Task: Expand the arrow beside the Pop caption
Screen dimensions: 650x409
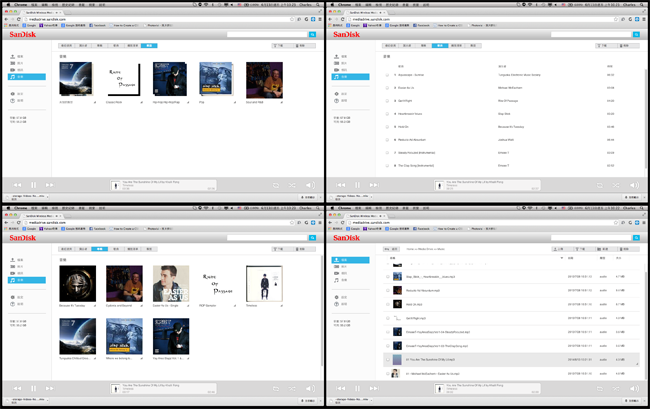Action: click(x=235, y=102)
